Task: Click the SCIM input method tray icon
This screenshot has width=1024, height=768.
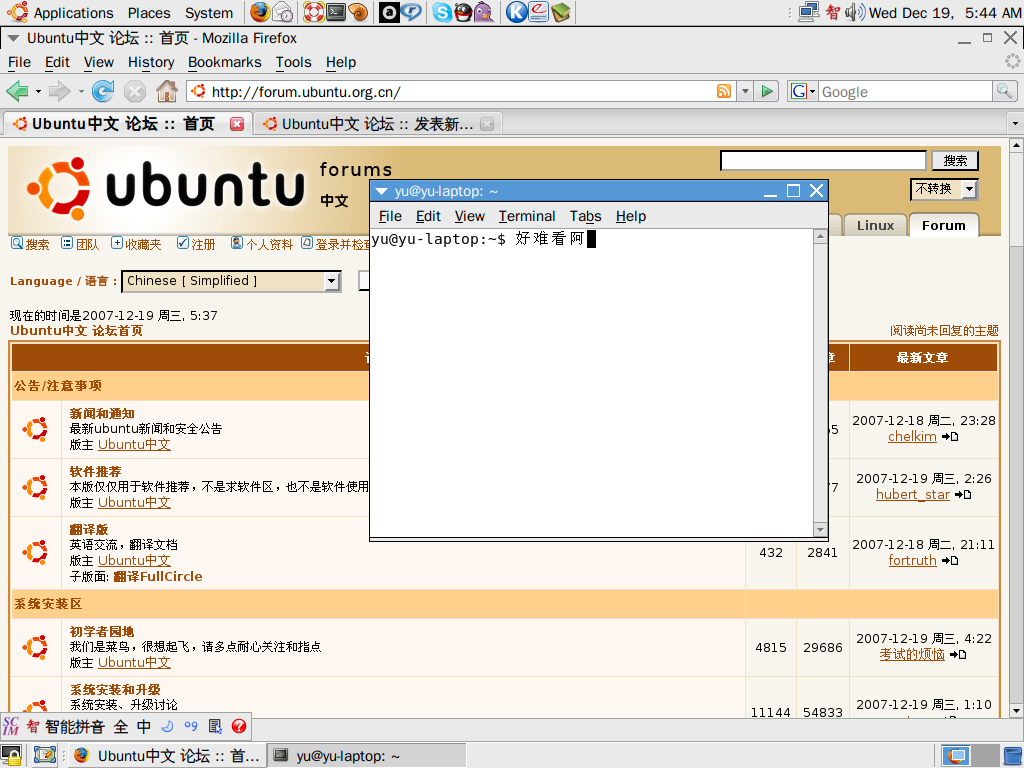Action: pyautogui.click(x=833, y=12)
